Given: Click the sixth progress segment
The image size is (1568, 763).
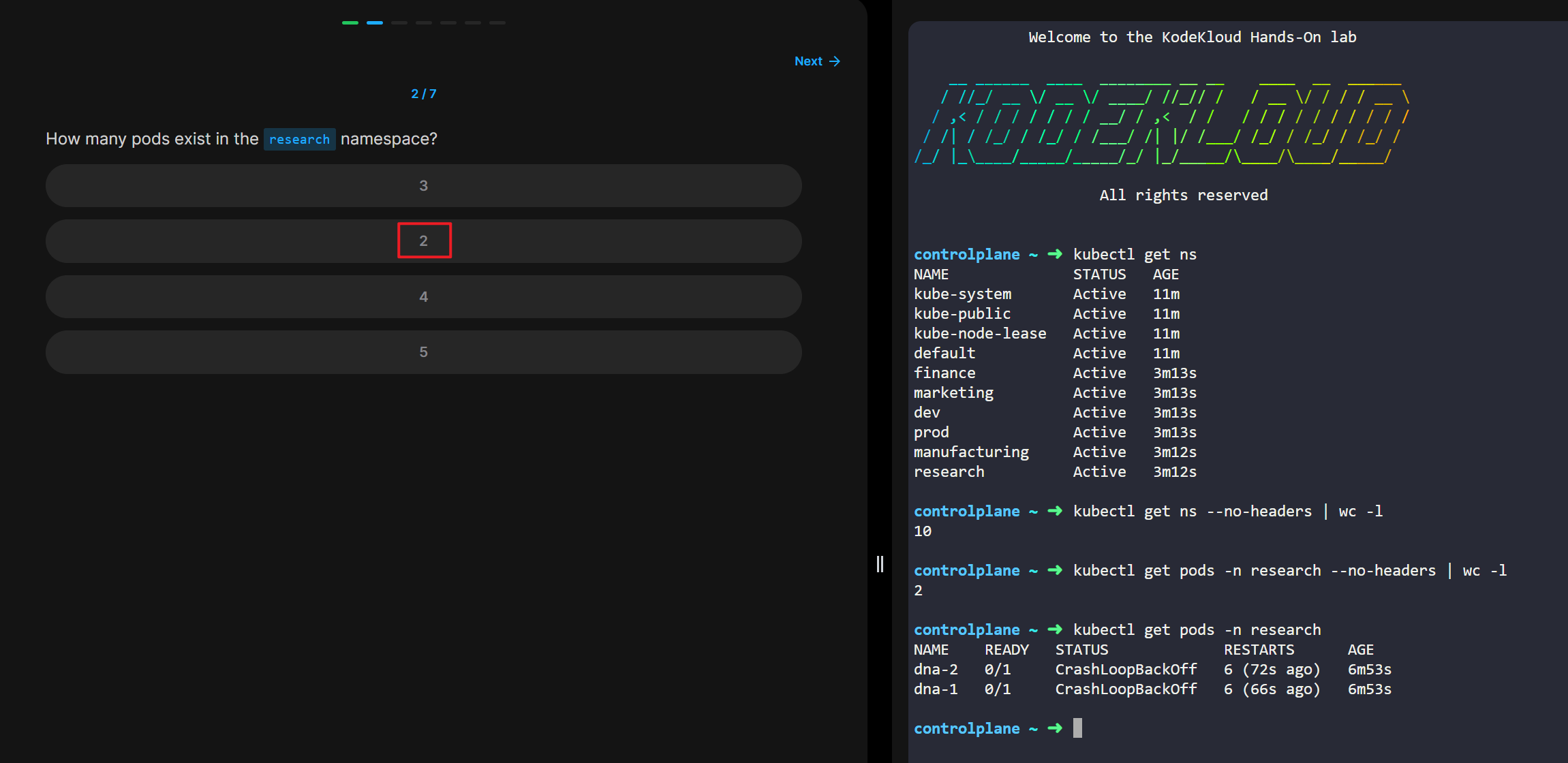Looking at the screenshot, I should (473, 22).
